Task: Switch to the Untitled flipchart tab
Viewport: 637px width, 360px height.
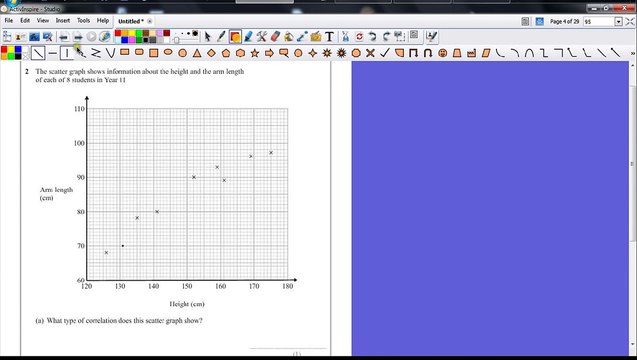Action: pos(131,21)
